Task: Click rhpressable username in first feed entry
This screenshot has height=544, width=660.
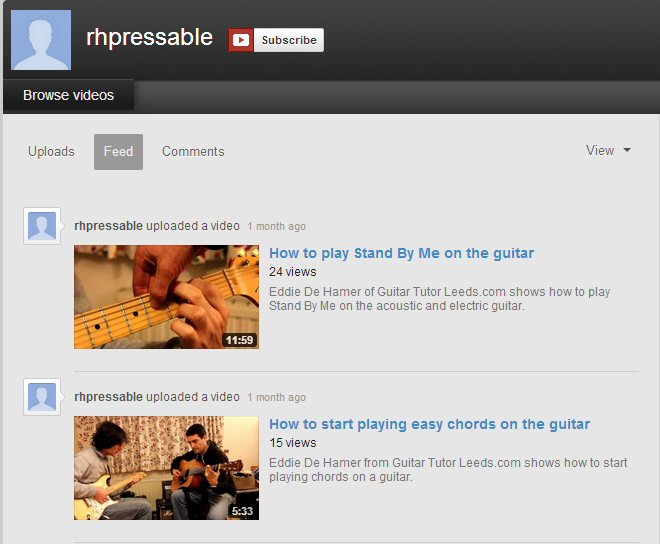Action: 108,226
